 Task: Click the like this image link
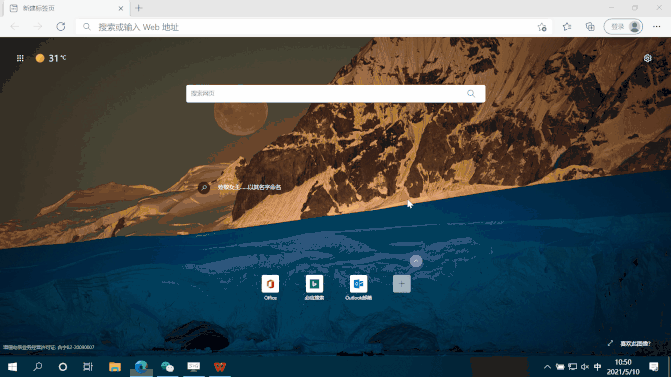[x=635, y=344]
